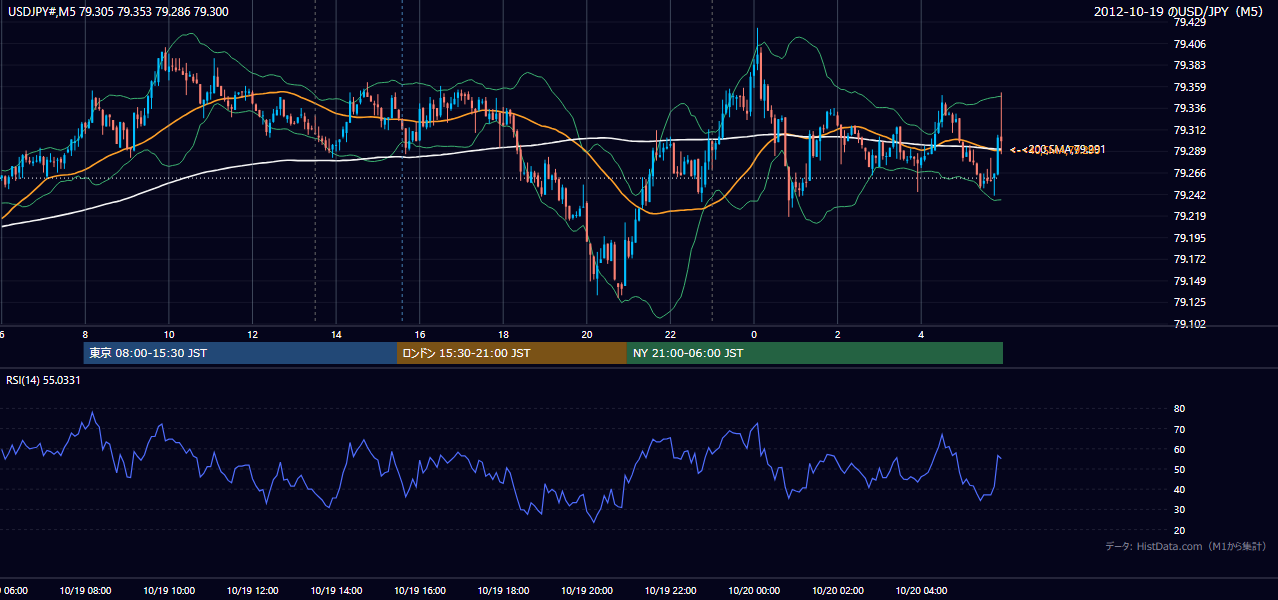Click the 79.219 price axis label
1278x600 pixels.
pos(1189,216)
